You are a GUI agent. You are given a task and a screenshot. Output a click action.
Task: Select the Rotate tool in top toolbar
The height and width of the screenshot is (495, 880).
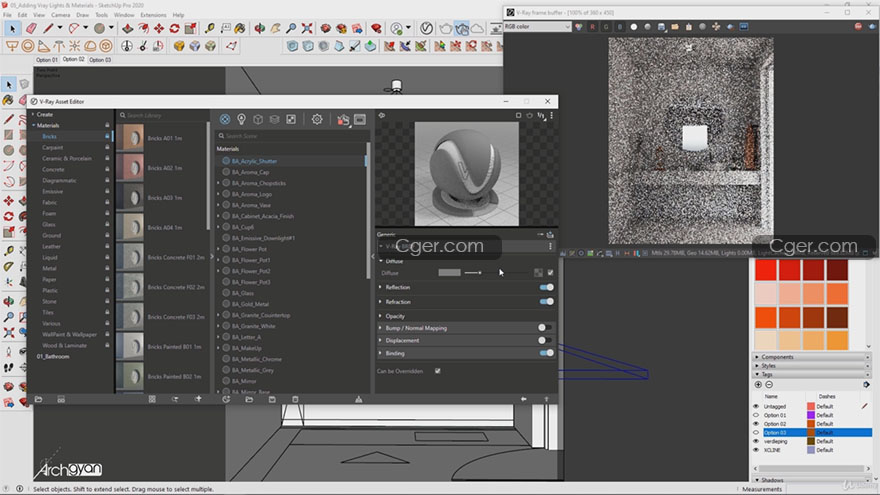coord(175,28)
